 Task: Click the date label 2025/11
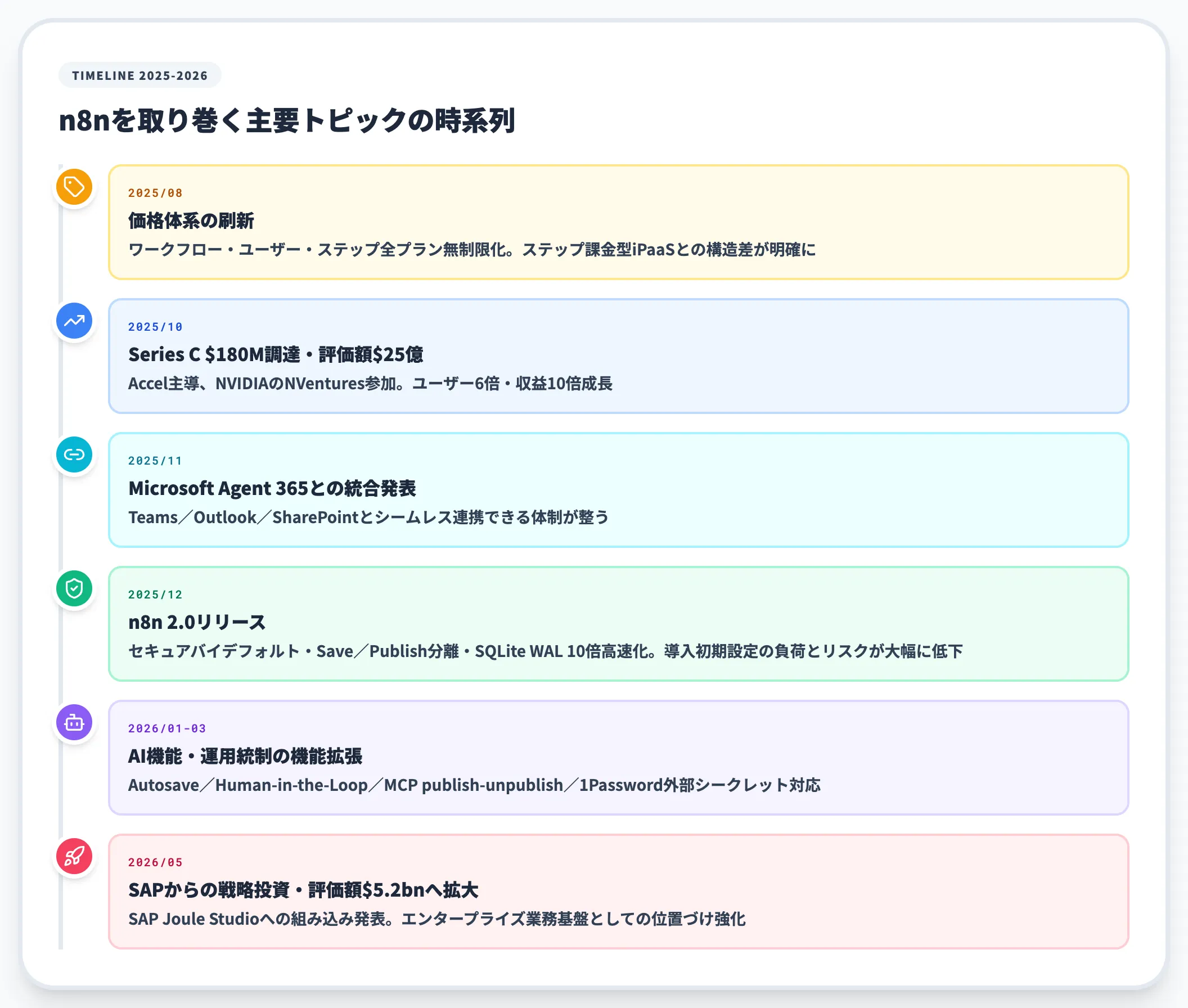pyautogui.click(x=155, y=461)
